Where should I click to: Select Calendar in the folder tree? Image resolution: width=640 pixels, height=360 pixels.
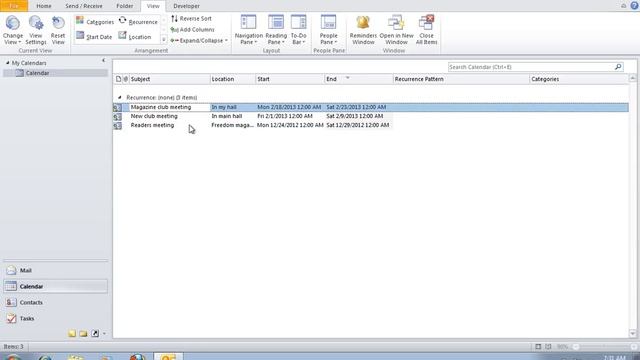pyautogui.click(x=55, y=73)
